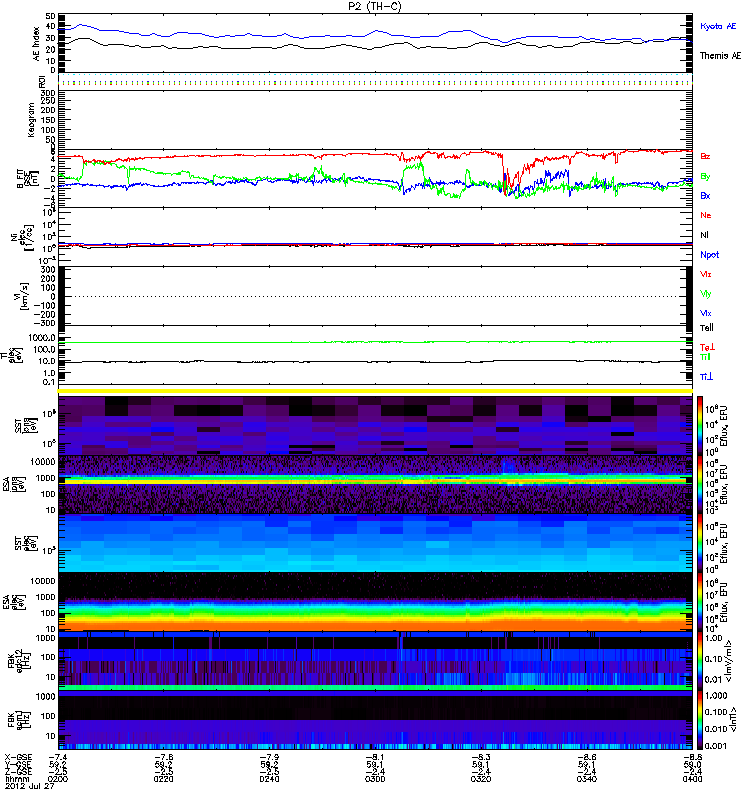Click the red Vix velocity legend label
The image size is (750, 800).
(x=706, y=274)
